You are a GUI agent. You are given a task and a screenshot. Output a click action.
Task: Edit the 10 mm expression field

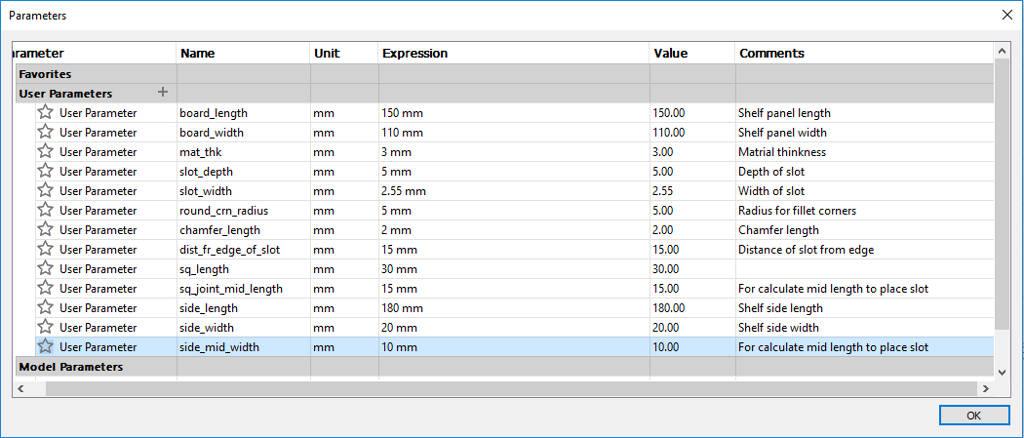pos(514,347)
